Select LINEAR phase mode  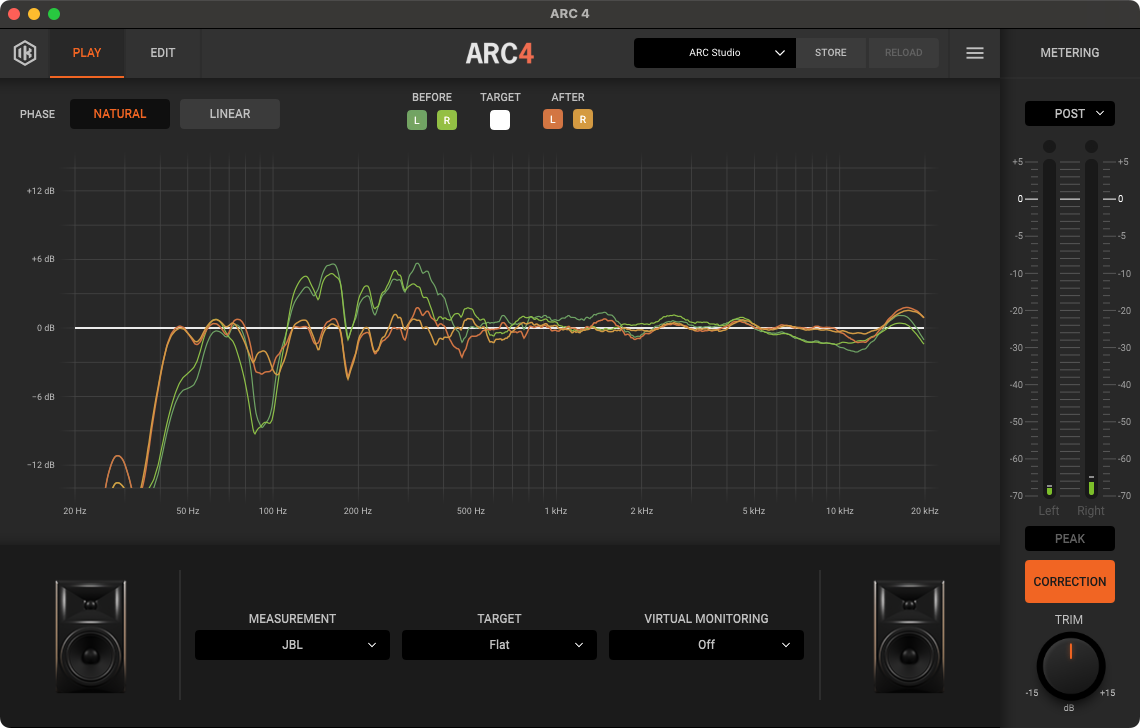pyautogui.click(x=230, y=114)
